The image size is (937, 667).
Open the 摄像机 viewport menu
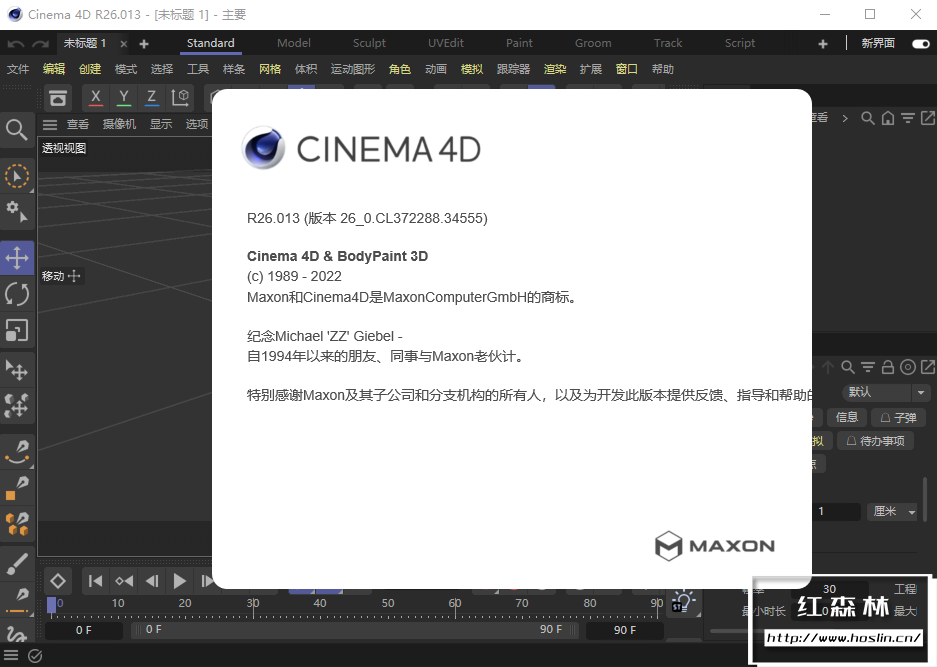tap(119, 124)
